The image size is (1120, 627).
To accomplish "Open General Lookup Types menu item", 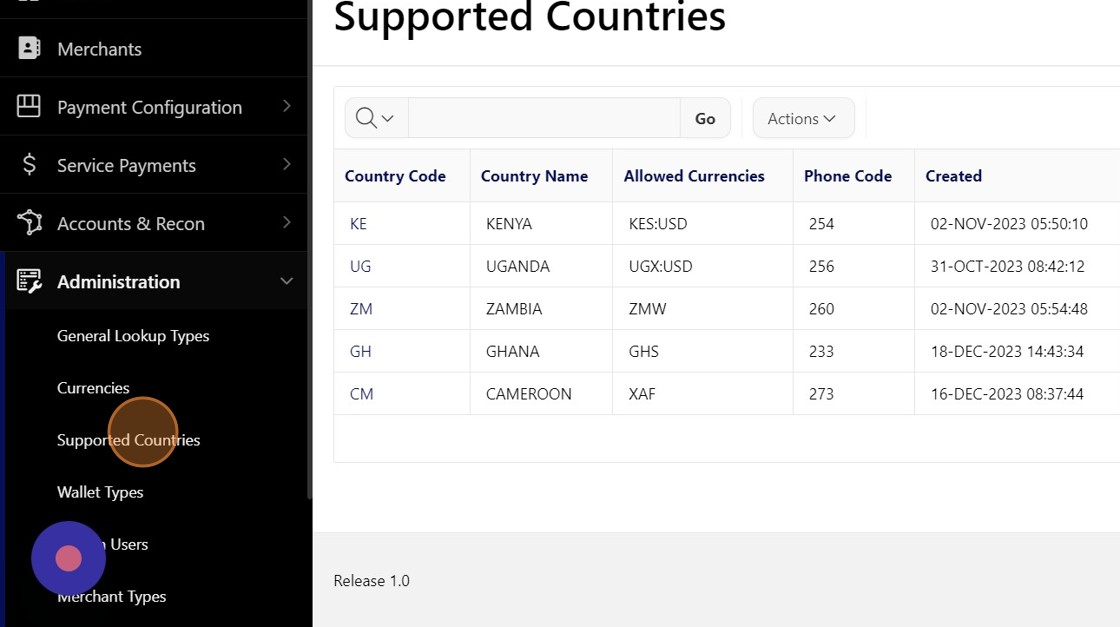I will 133,336.
